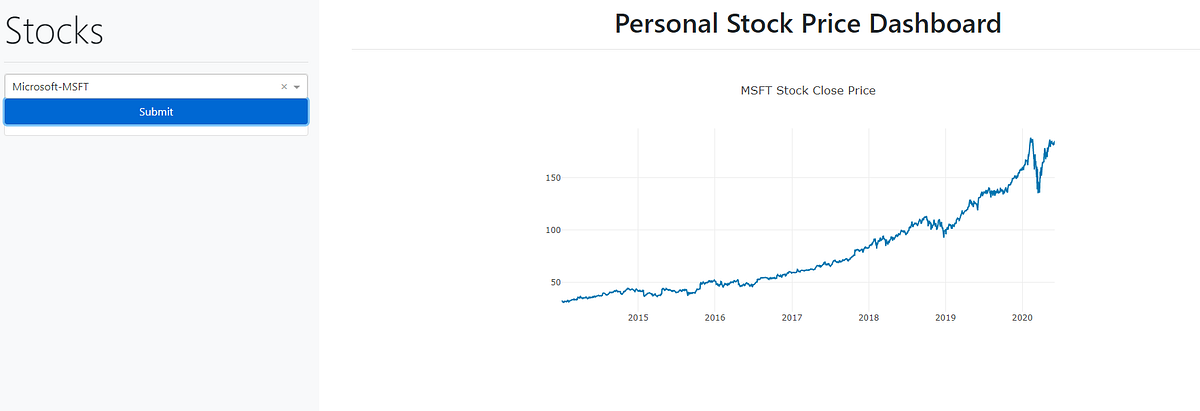1200x411 pixels.
Task: Click the 150 y-axis tick label
Action: 551,178
